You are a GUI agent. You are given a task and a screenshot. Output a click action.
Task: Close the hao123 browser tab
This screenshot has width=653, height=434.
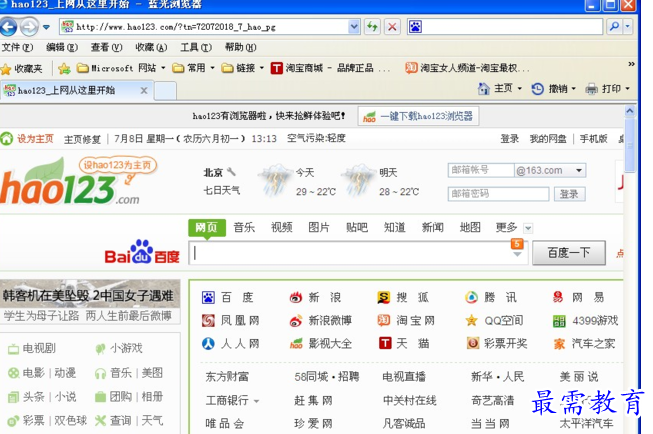pyautogui.click(x=144, y=90)
